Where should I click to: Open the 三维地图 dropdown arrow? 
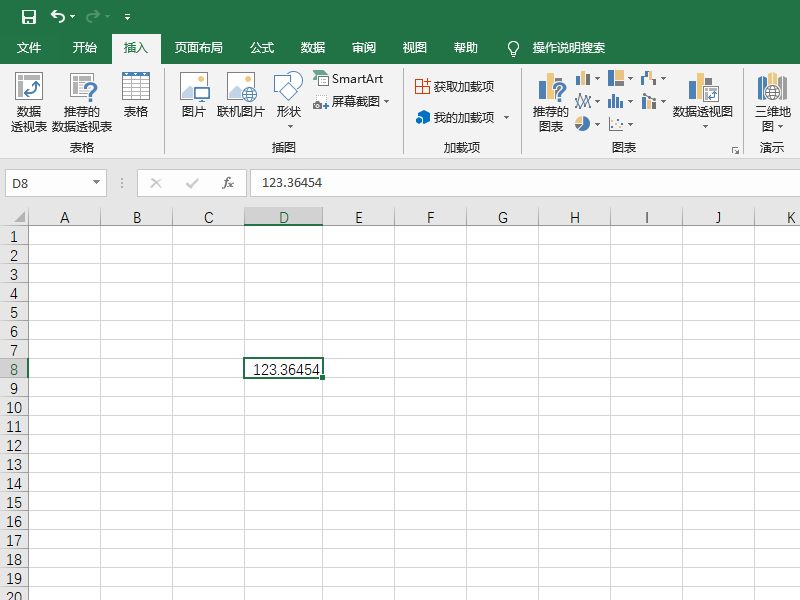pos(780,127)
